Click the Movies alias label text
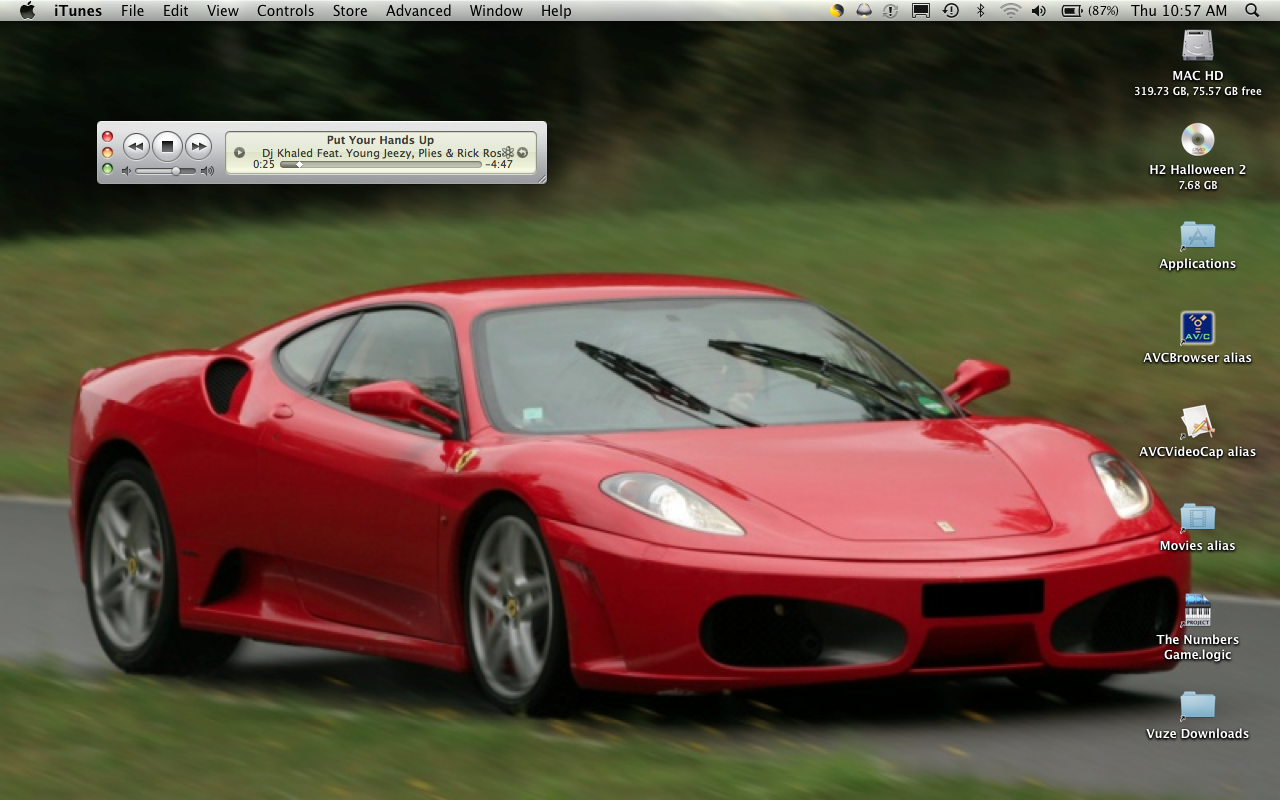The image size is (1280, 800). [x=1198, y=546]
